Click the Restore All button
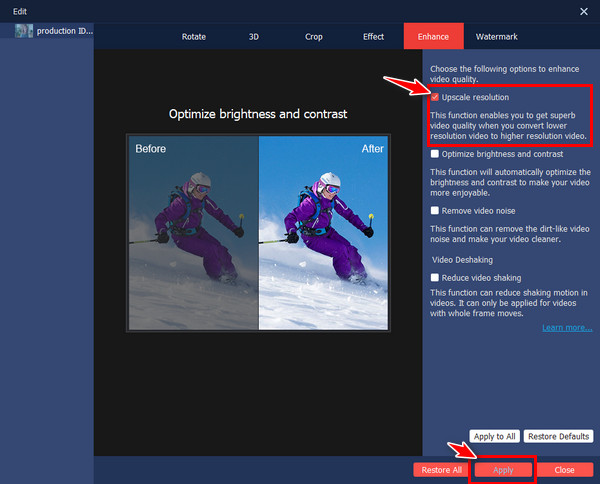 (441, 469)
